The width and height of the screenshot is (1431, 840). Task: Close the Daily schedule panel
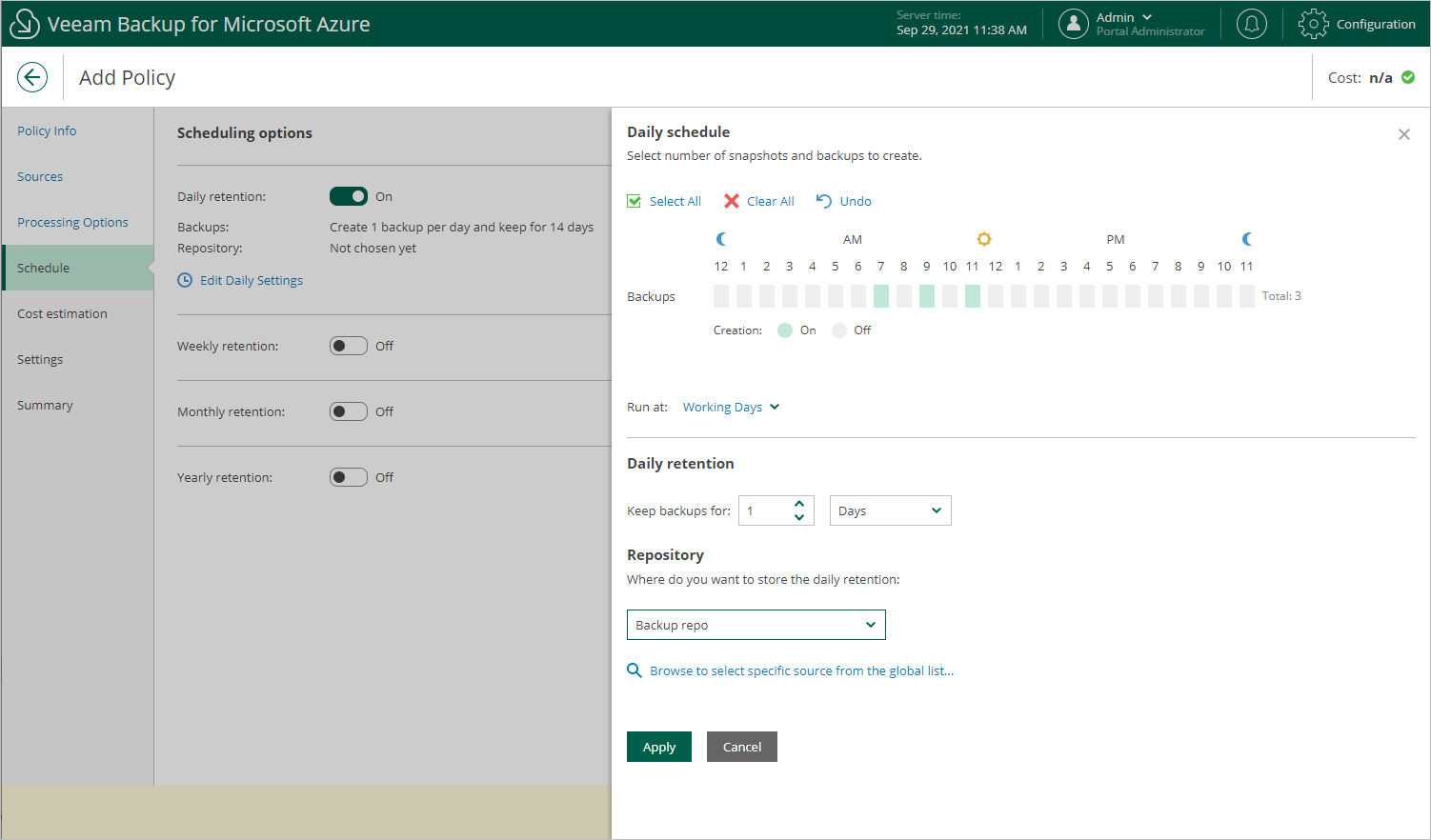coord(1403,134)
